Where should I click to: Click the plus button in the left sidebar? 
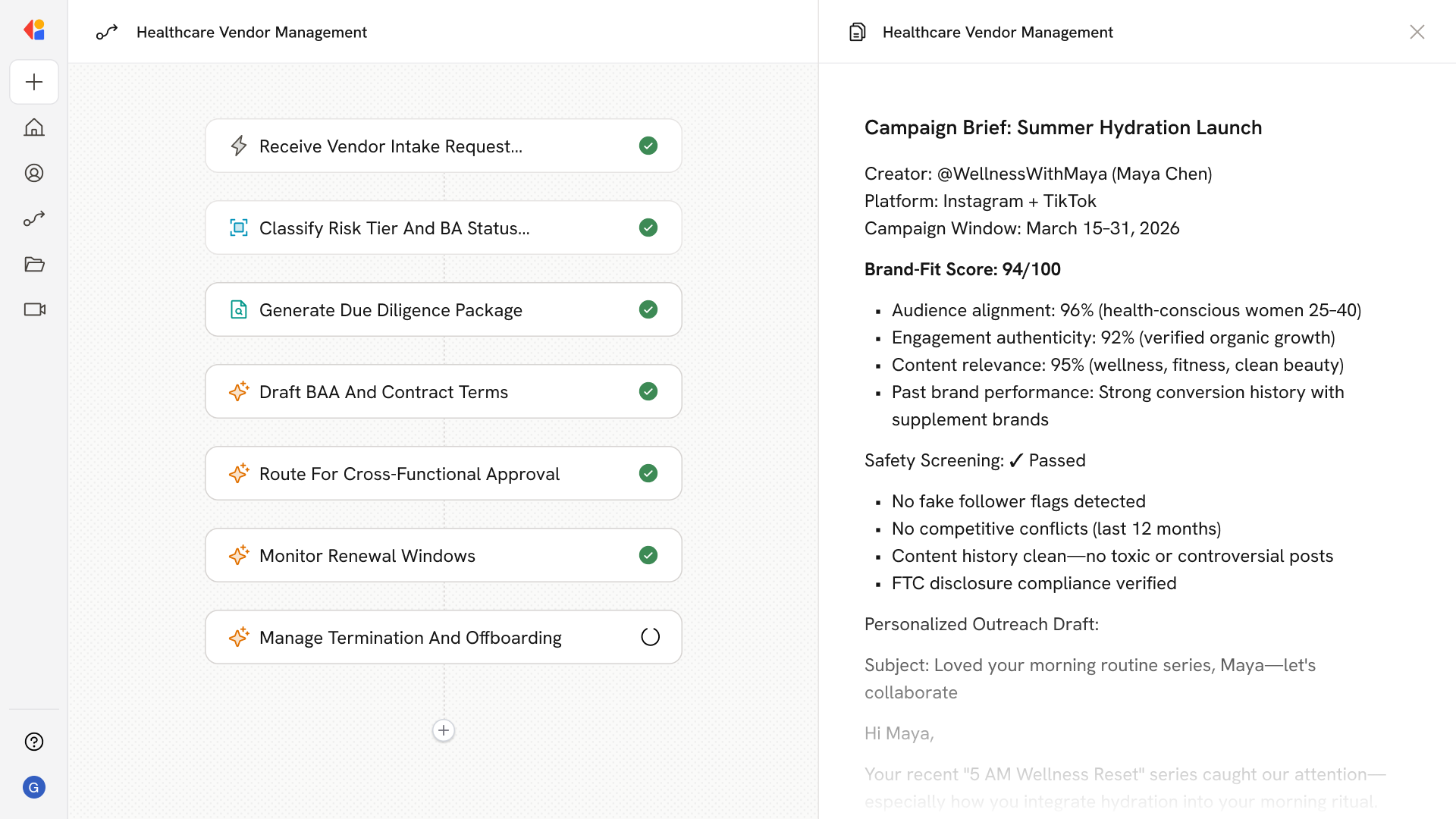pos(34,82)
